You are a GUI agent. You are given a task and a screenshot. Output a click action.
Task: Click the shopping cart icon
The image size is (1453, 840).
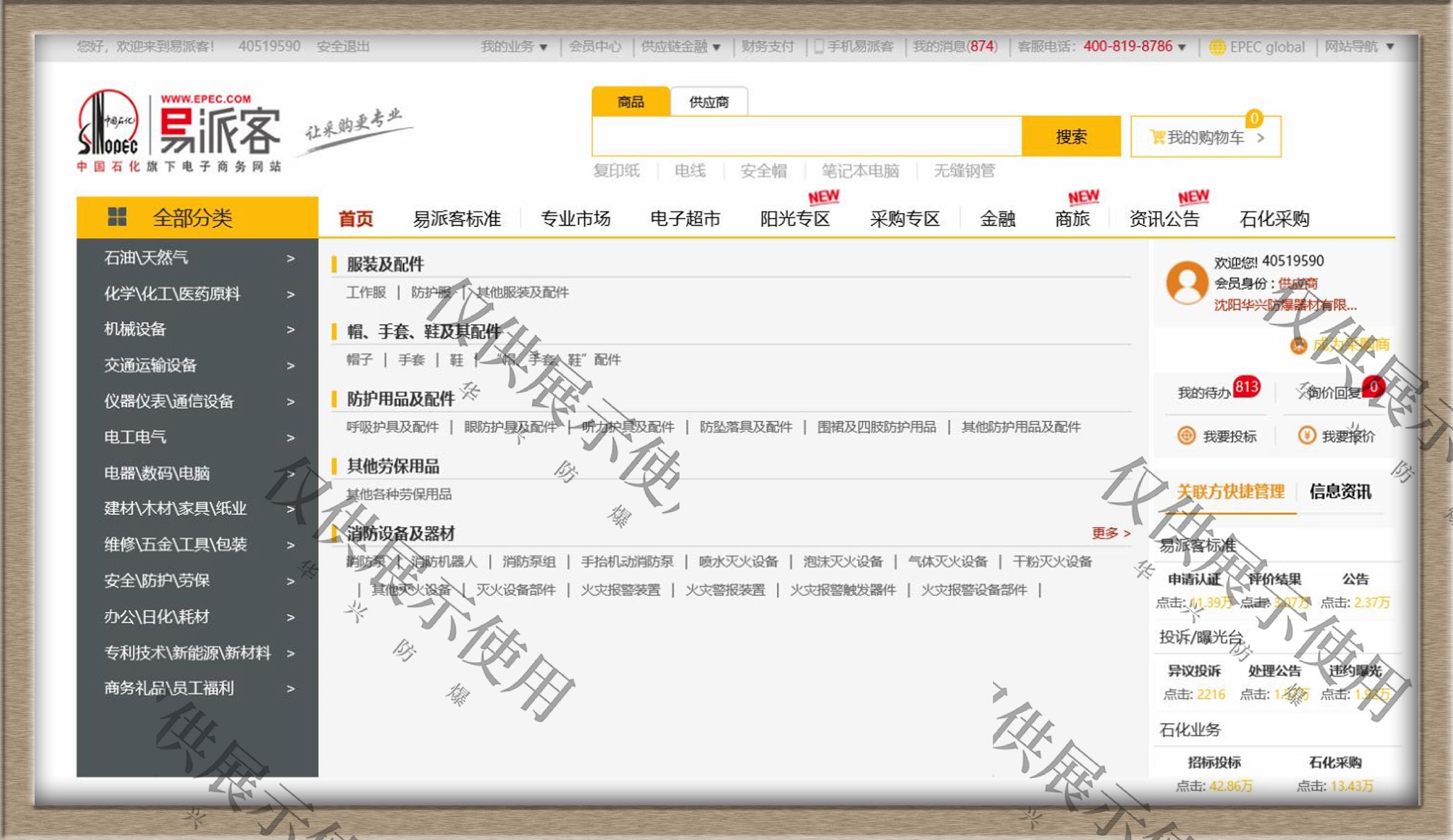(x=1157, y=137)
